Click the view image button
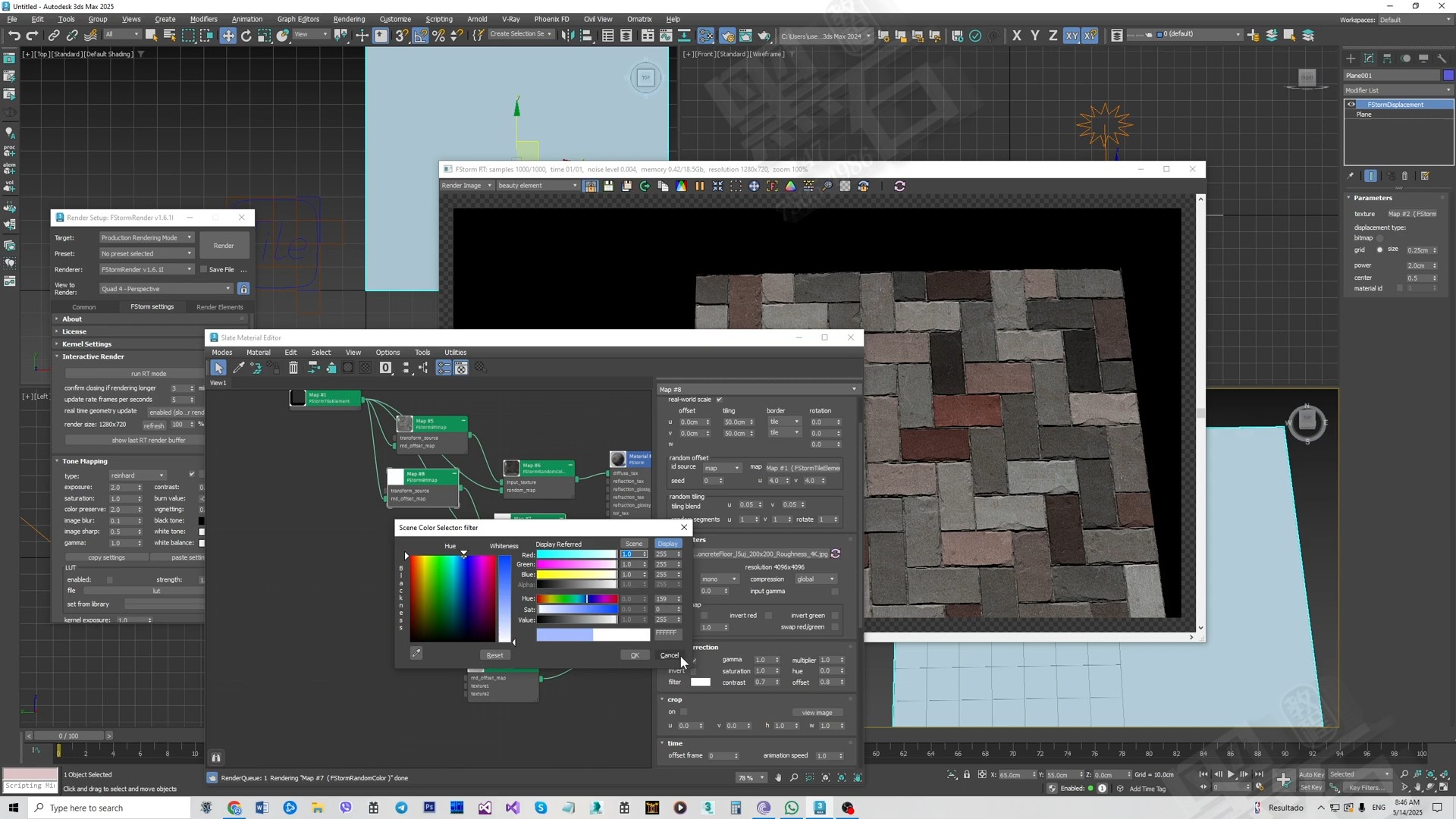The height and width of the screenshot is (819, 1456). [x=817, y=713]
